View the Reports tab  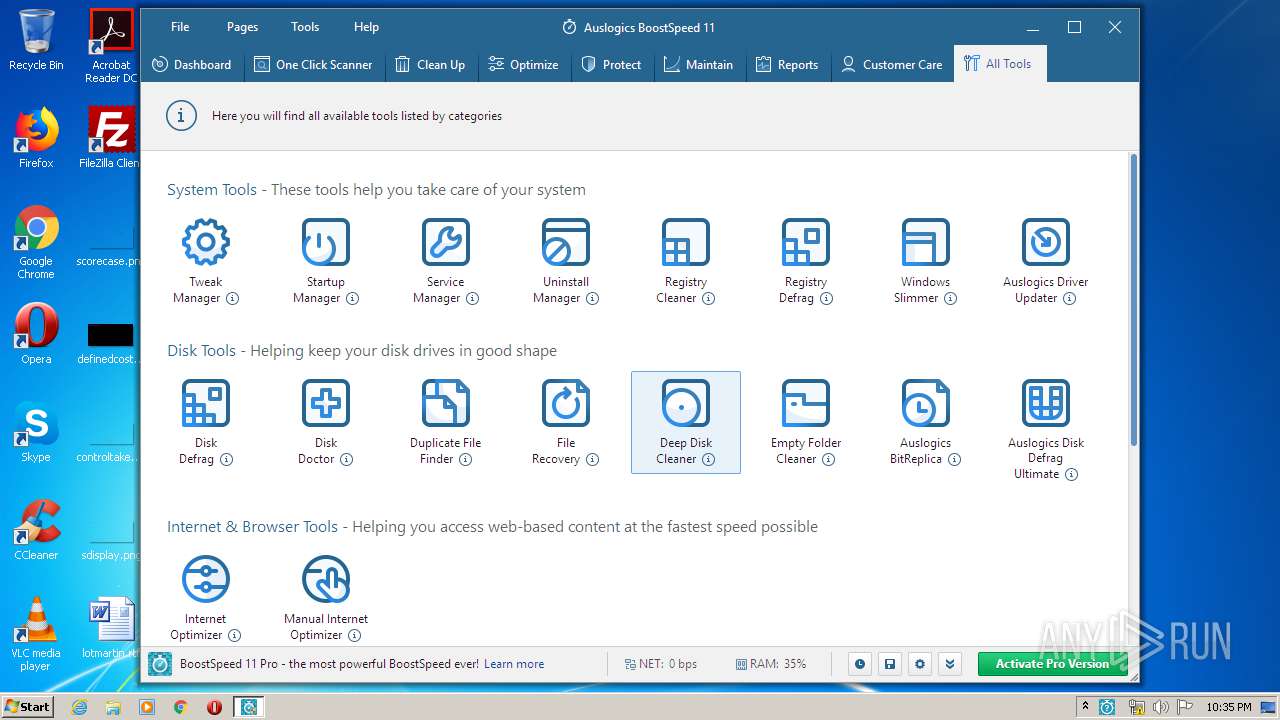(786, 64)
